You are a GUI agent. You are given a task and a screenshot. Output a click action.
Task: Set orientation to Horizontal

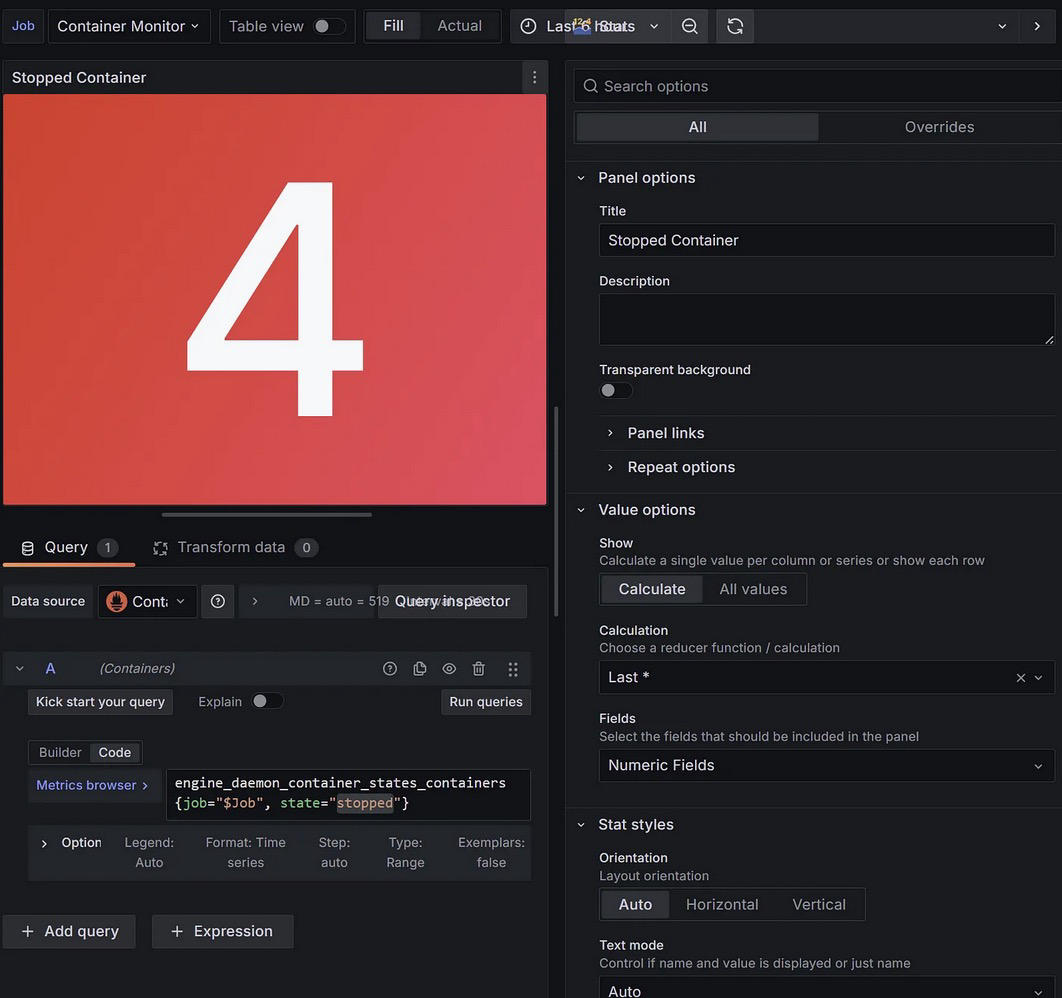pyautogui.click(x=722, y=905)
